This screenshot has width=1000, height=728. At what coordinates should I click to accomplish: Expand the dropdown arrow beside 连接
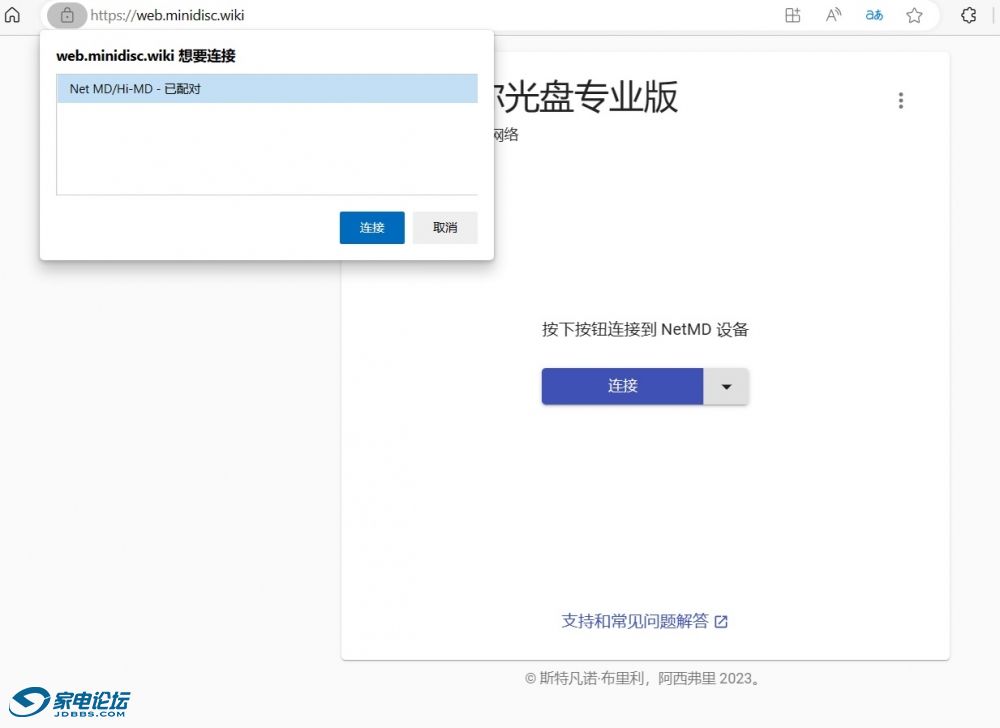point(726,386)
